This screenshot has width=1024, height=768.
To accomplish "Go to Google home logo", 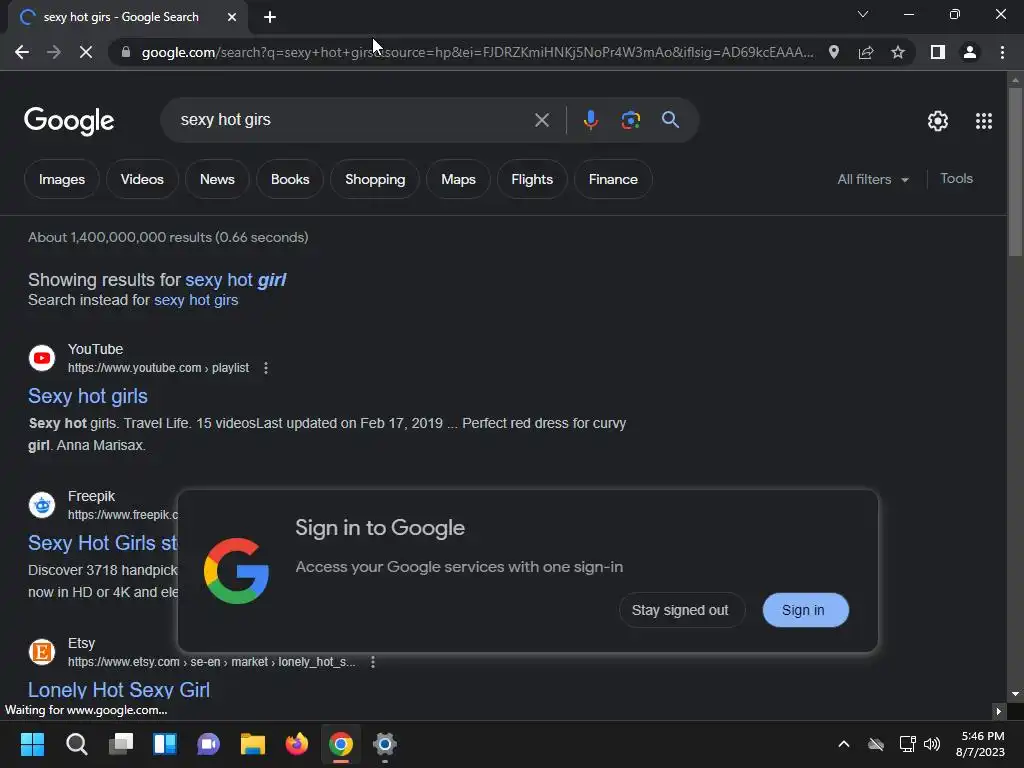I will click(x=69, y=121).
